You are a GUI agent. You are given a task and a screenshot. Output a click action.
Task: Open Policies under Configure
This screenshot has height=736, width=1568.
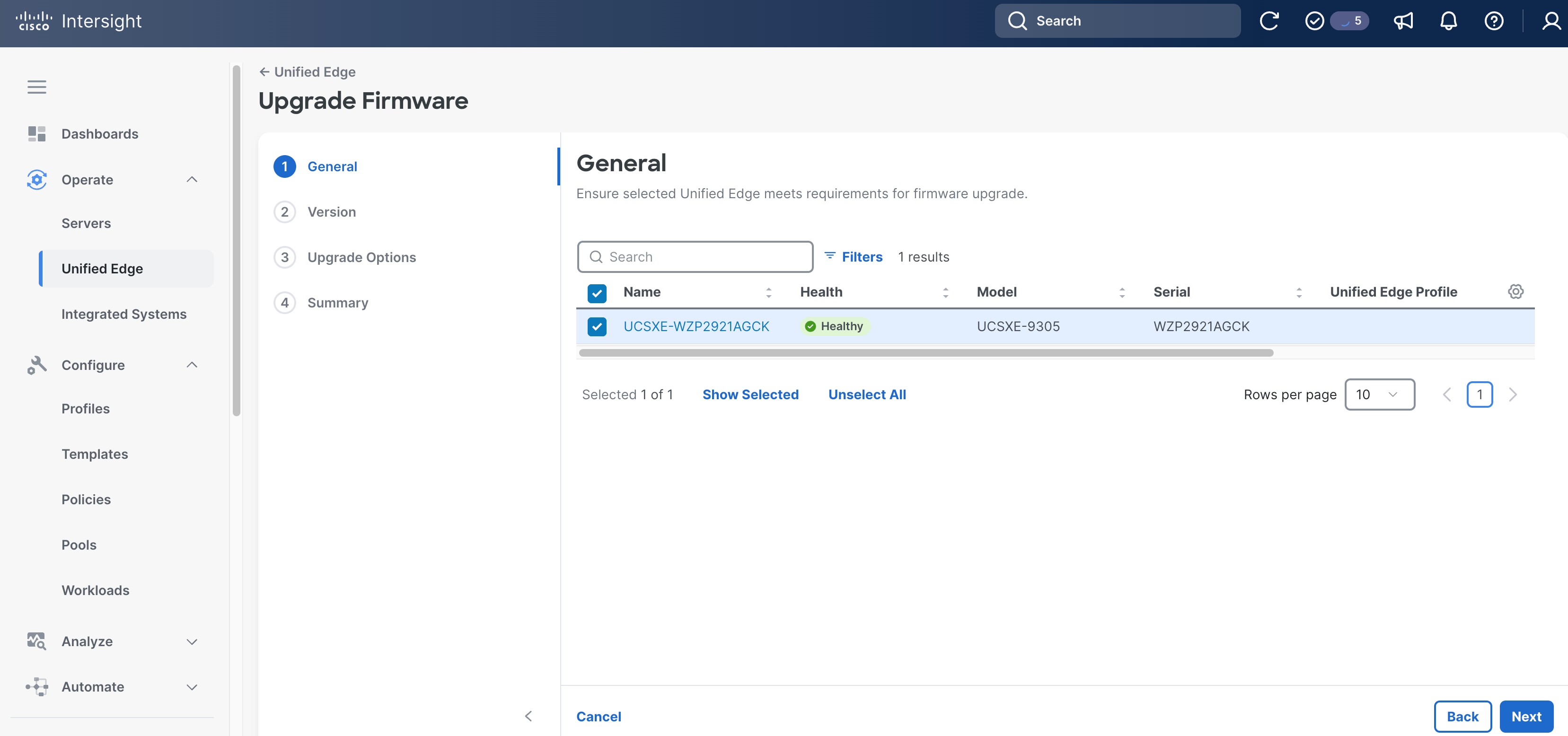(x=86, y=499)
